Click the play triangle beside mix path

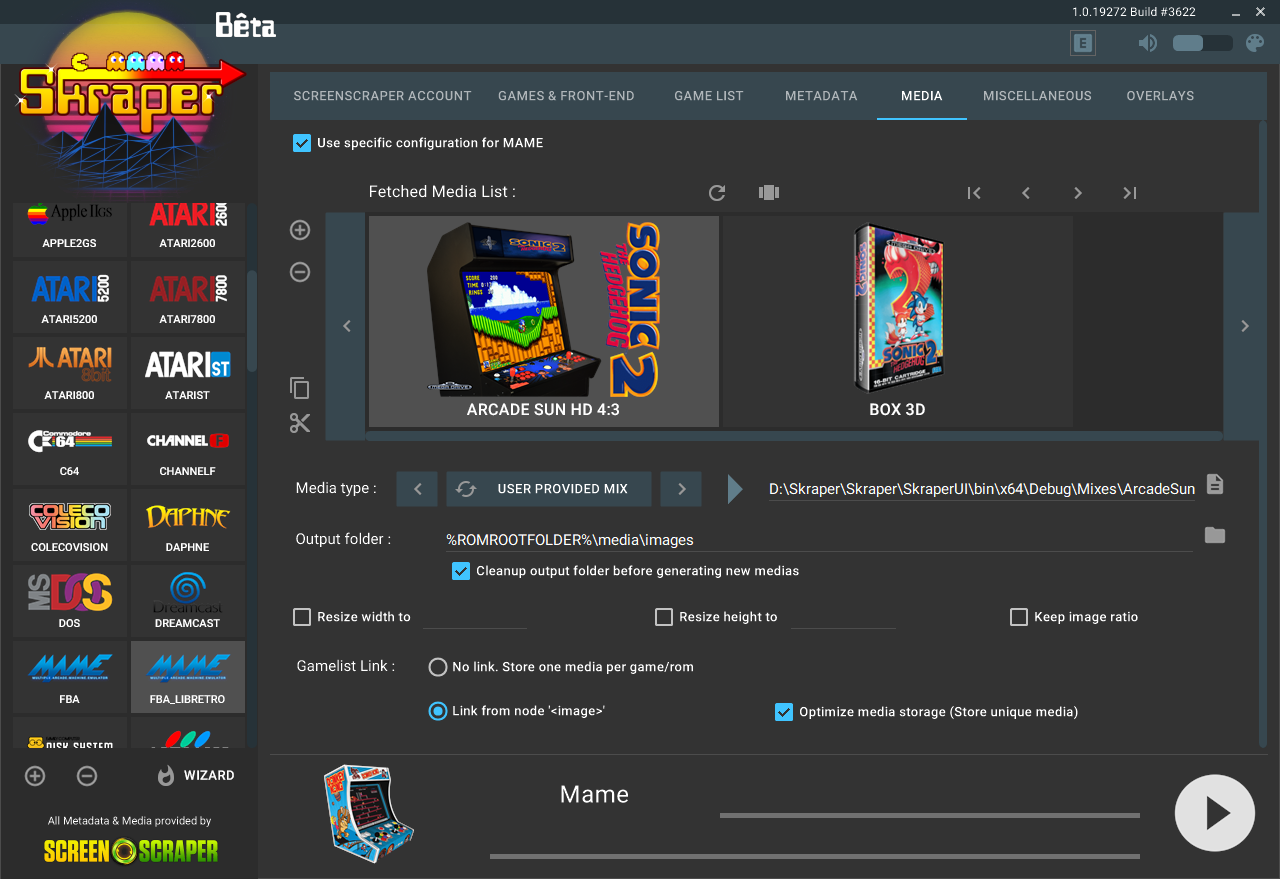pyautogui.click(x=736, y=489)
